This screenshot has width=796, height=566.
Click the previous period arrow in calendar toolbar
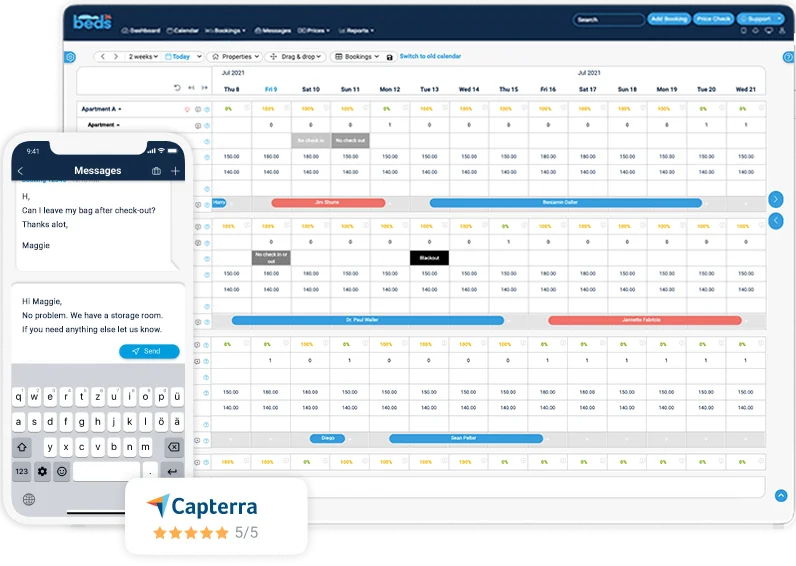click(x=103, y=56)
